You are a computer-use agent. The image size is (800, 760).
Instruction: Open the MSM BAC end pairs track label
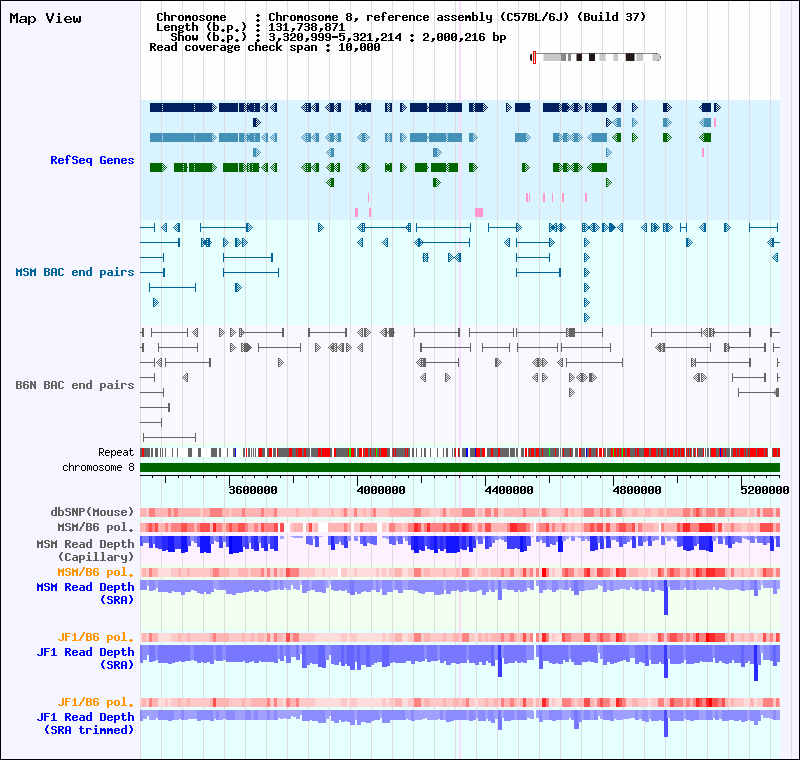[74, 272]
